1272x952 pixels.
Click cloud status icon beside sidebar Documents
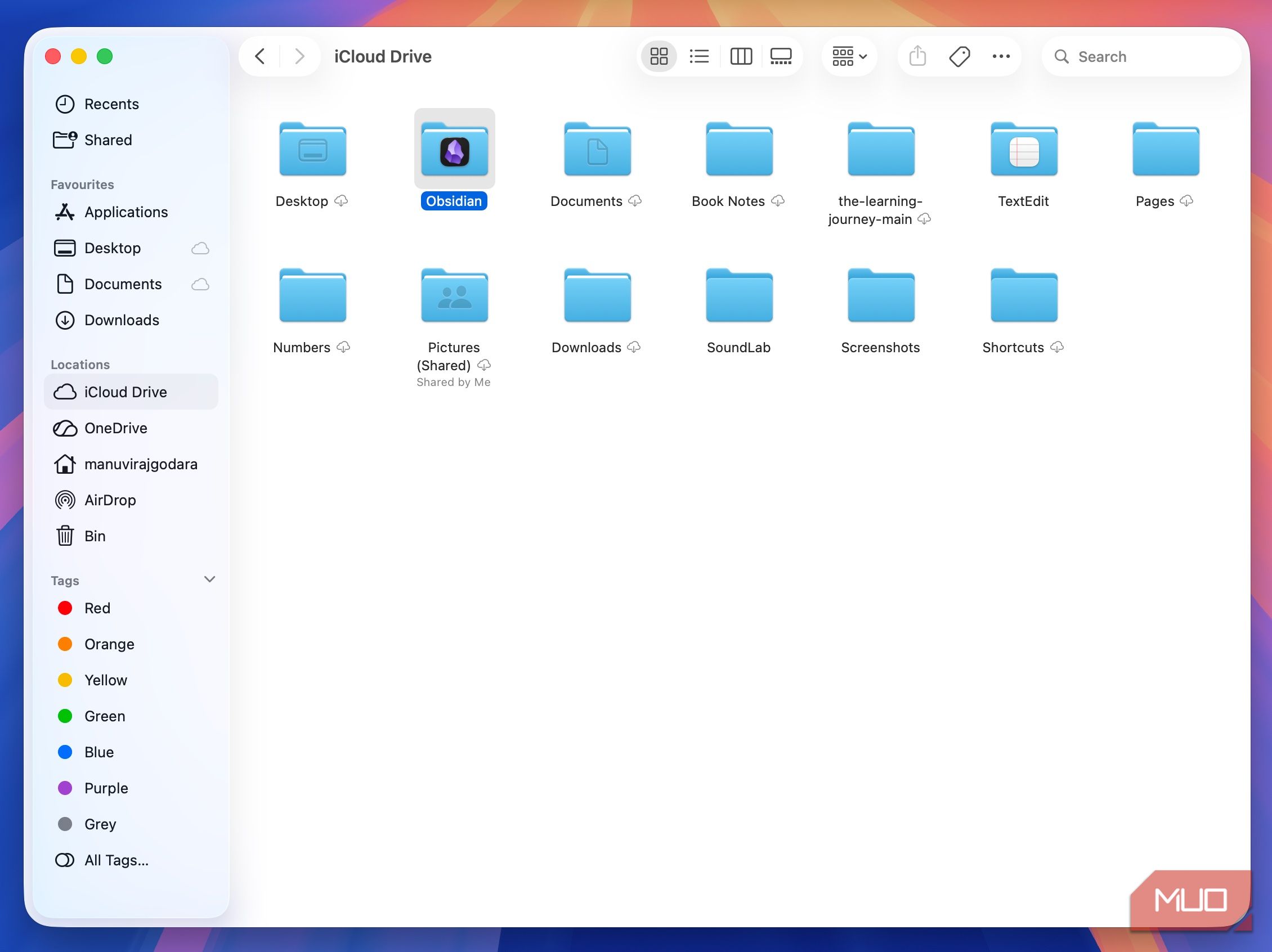[x=200, y=285]
